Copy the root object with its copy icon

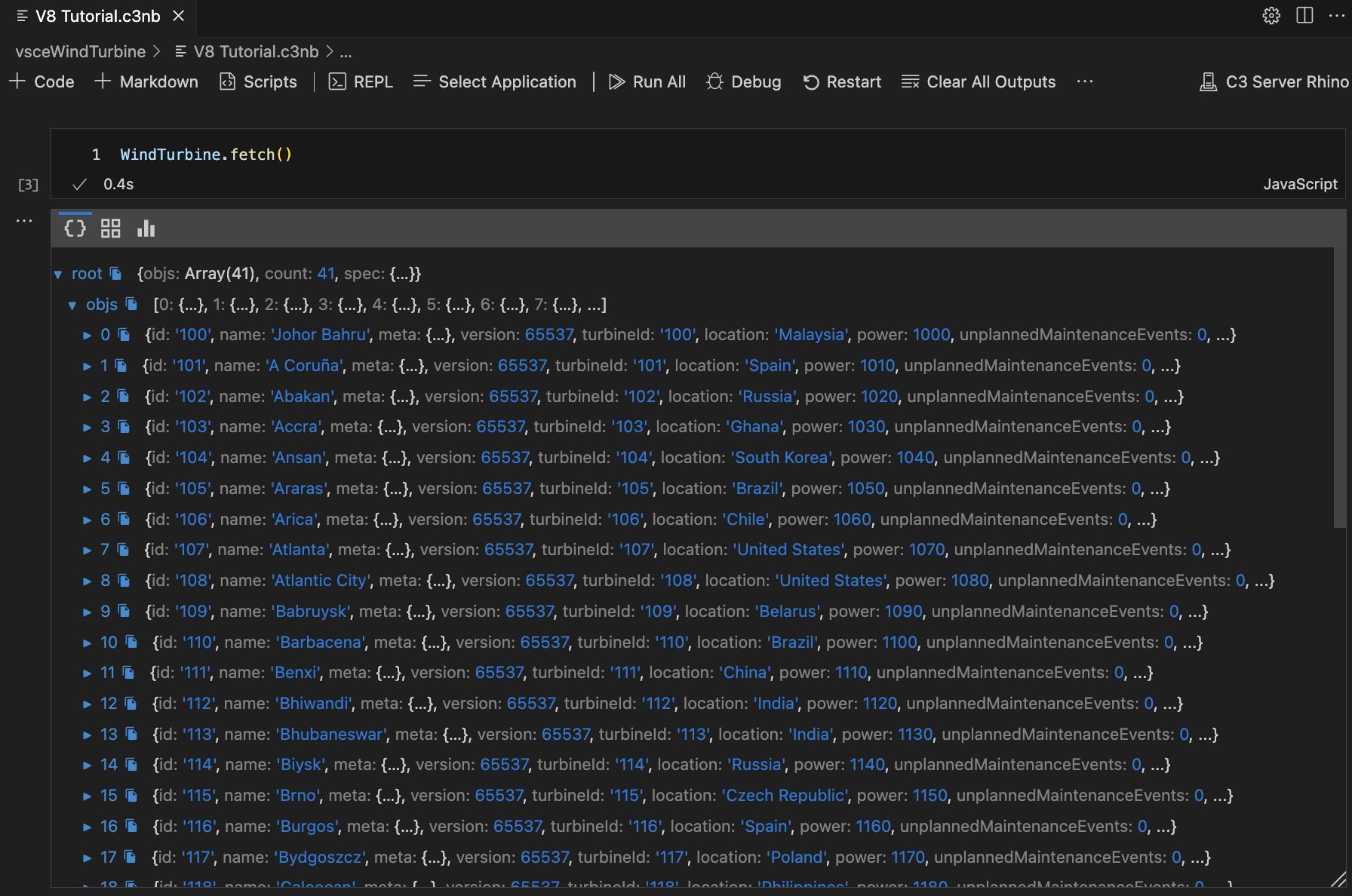coord(115,274)
